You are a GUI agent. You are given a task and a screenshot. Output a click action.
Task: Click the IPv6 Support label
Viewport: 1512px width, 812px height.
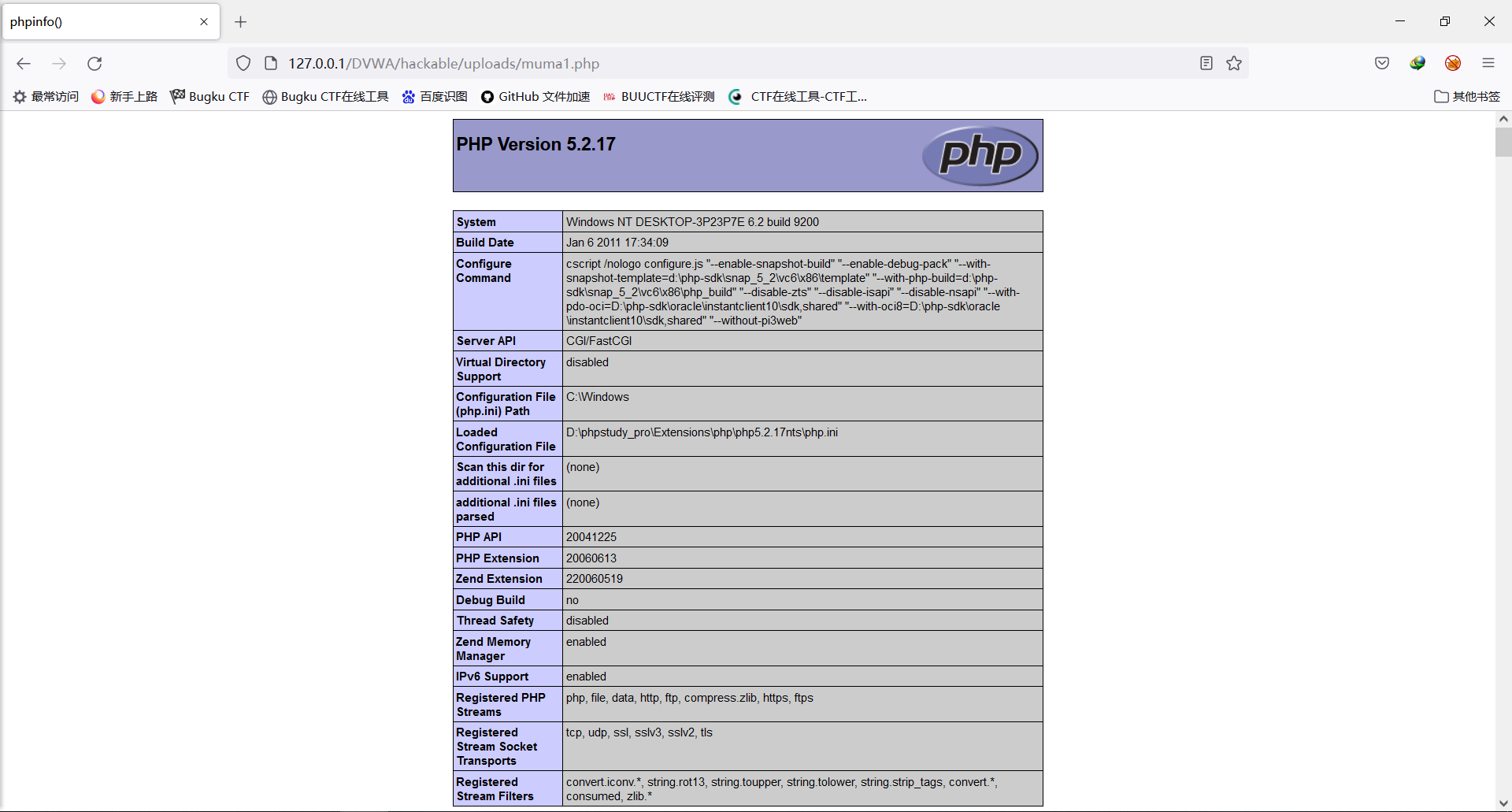tap(493, 677)
